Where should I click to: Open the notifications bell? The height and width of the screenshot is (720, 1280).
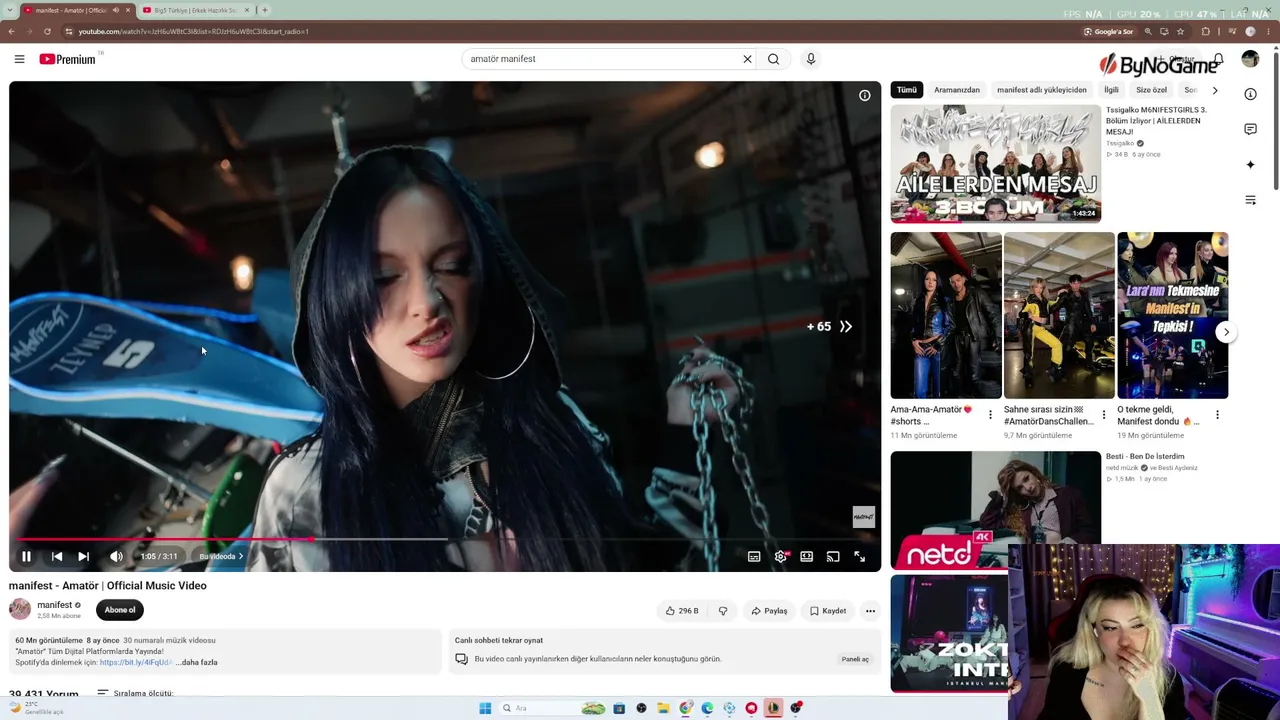[1218, 59]
